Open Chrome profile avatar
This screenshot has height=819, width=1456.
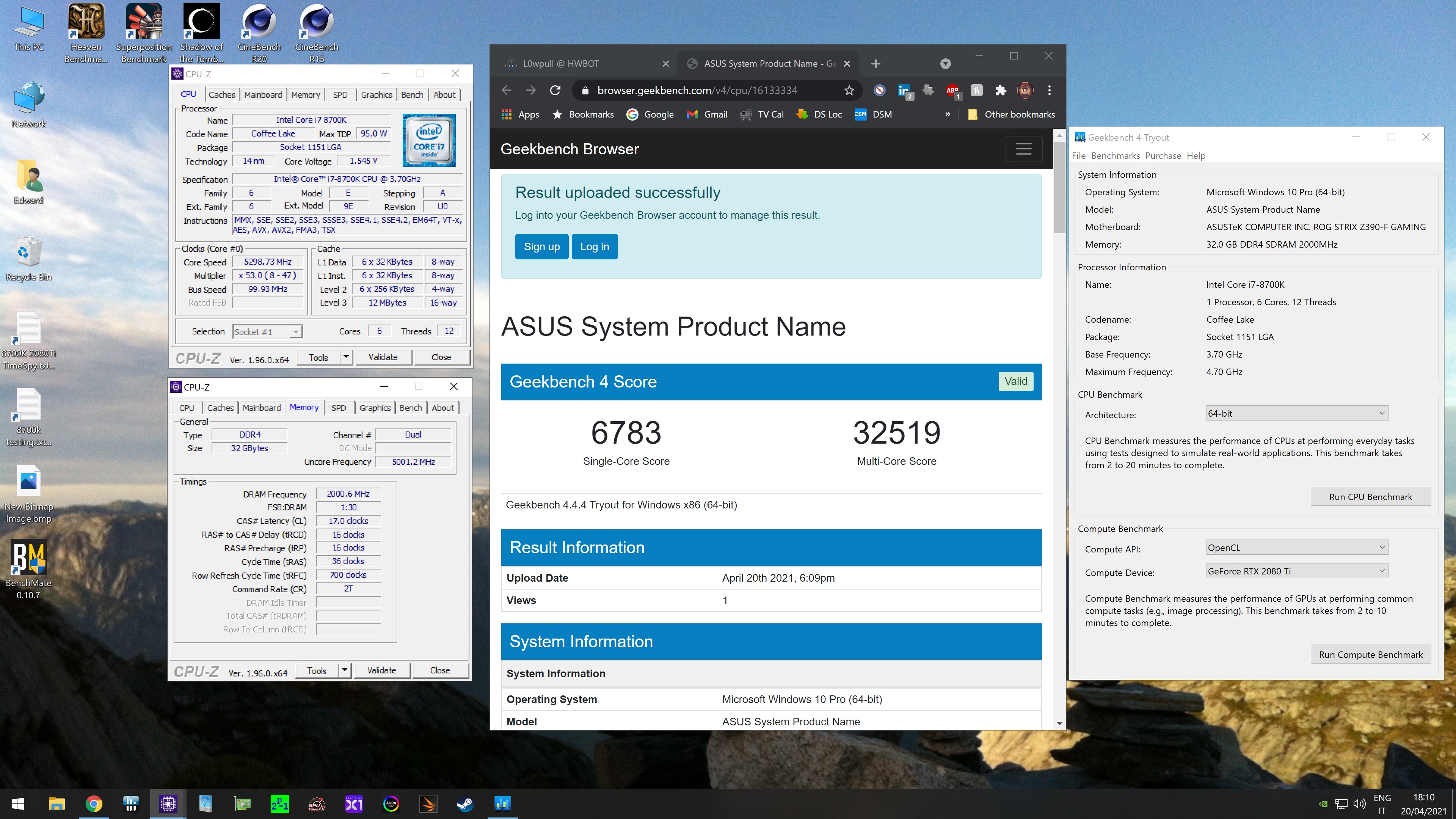point(1025,91)
